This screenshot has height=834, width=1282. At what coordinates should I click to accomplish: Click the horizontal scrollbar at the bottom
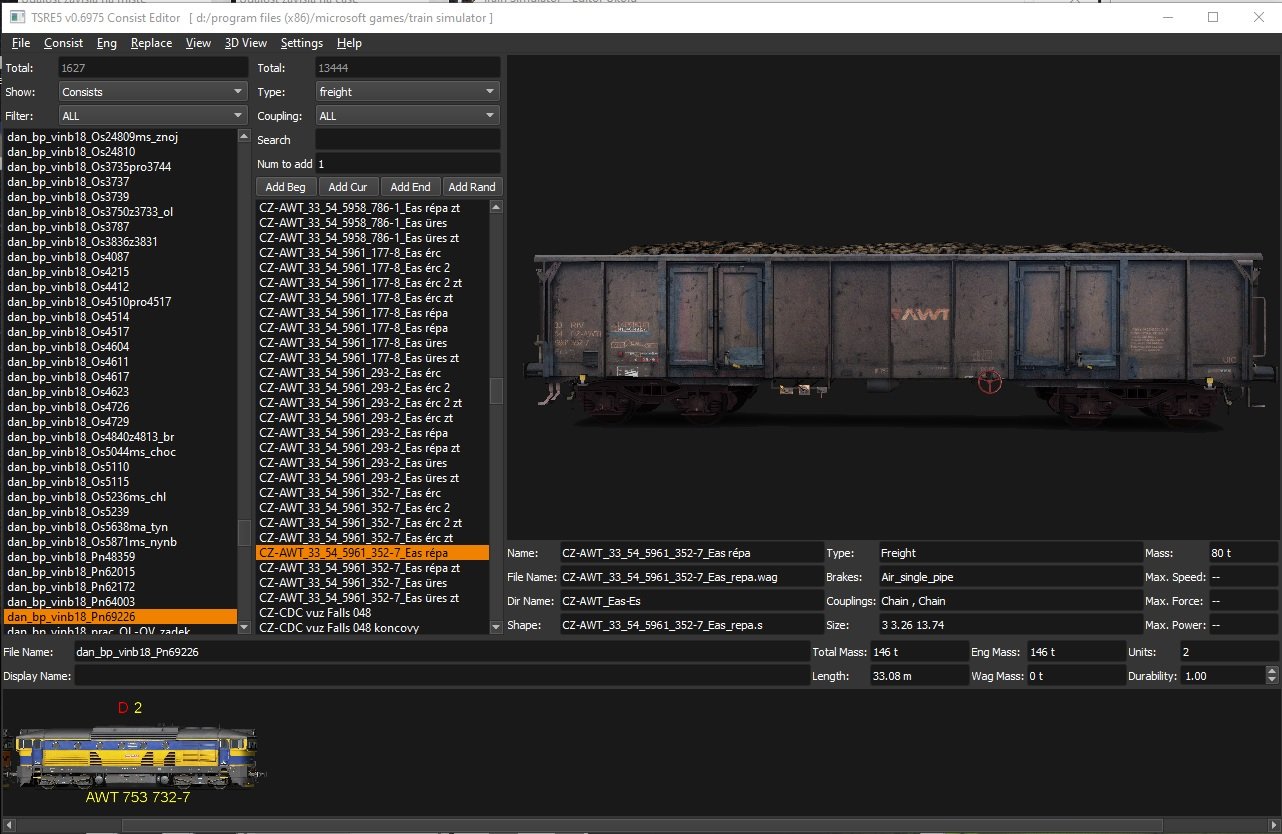640,825
